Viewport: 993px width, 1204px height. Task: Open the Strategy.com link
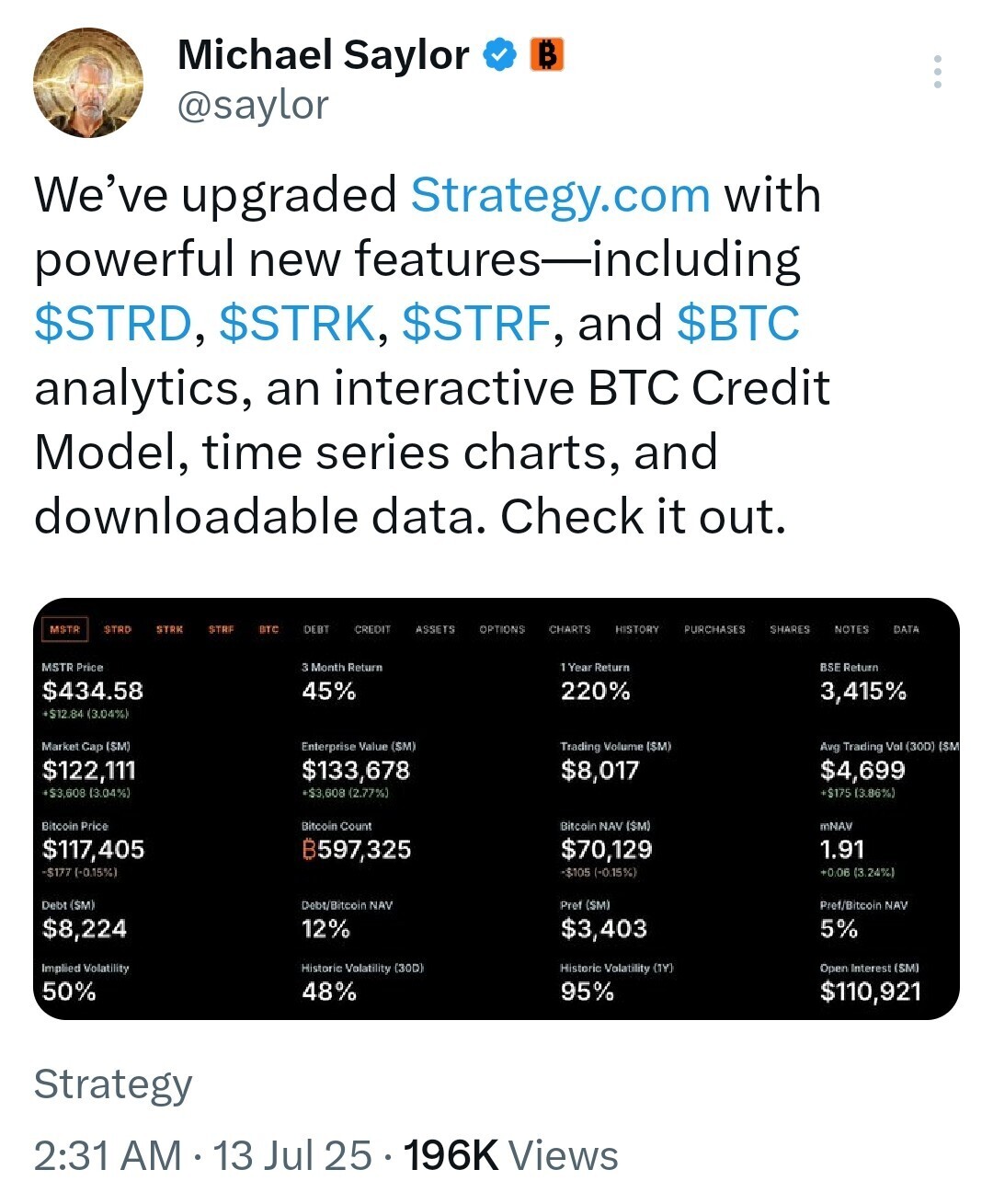click(x=560, y=195)
